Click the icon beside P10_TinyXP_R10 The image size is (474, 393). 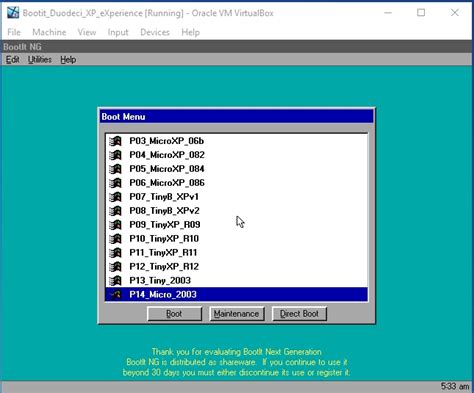point(115,239)
